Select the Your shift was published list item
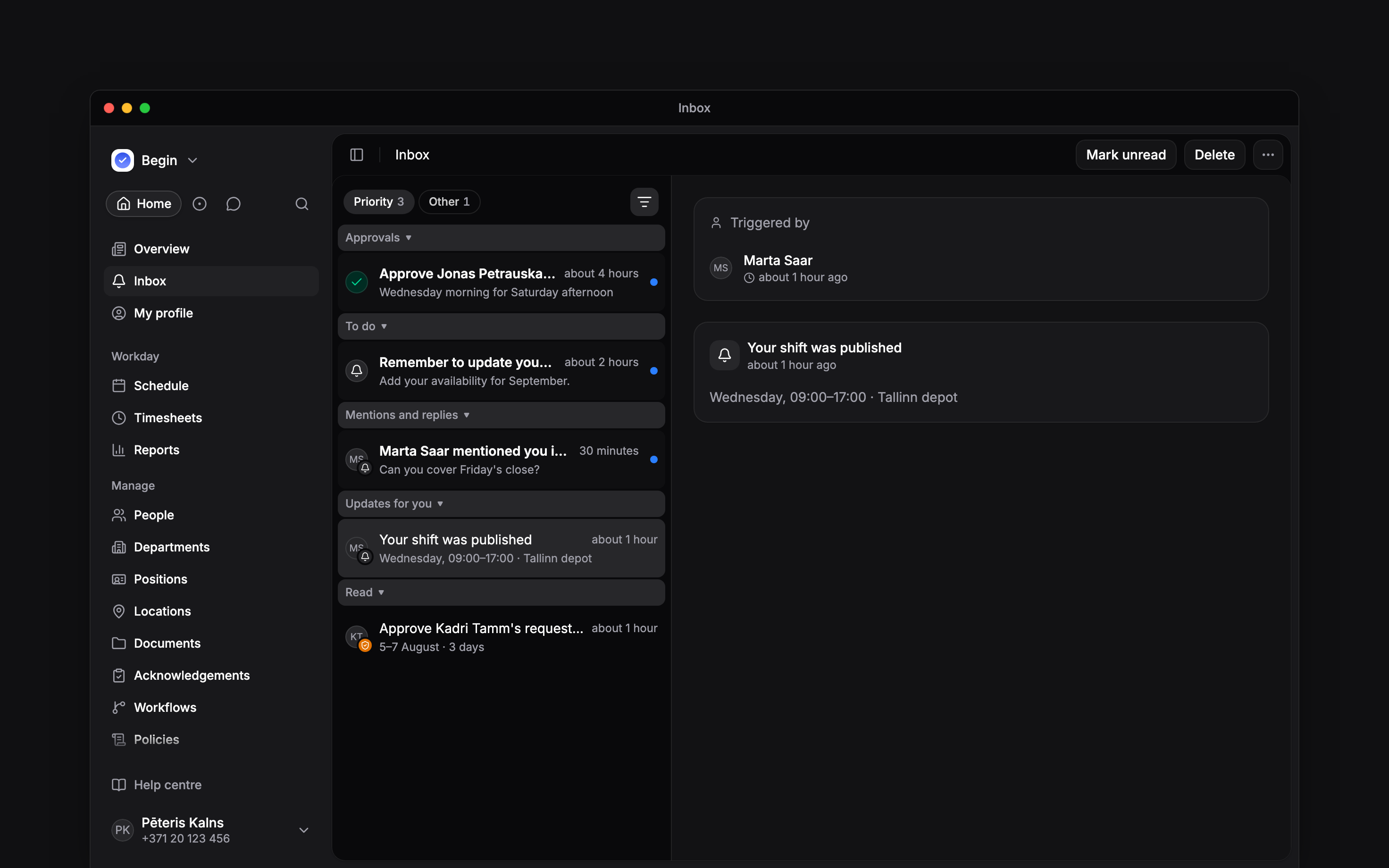1389x868 pixels. pyautogui.click(x=501, y=548)
